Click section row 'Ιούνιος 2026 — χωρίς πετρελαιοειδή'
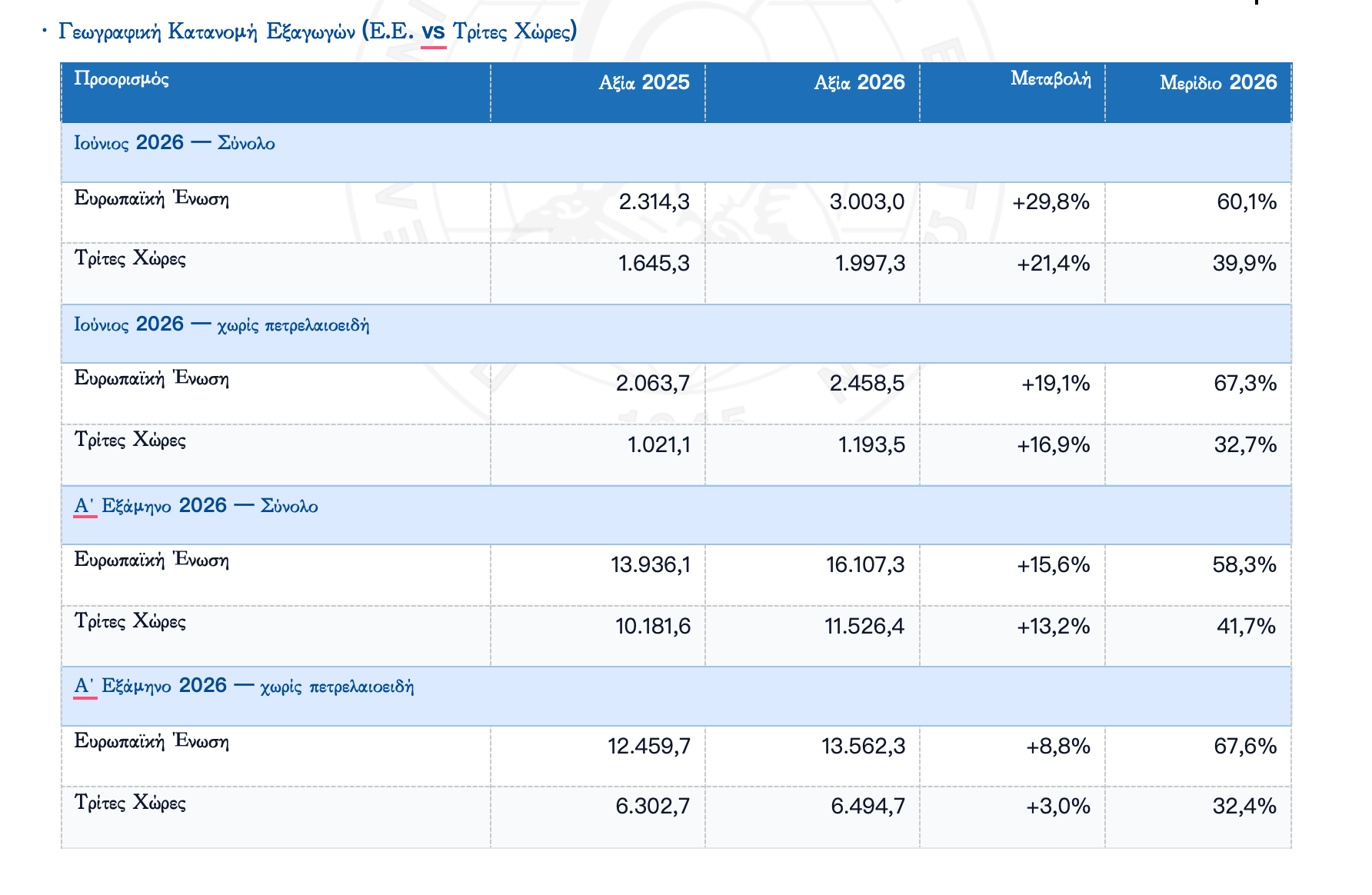 [677, 334]
